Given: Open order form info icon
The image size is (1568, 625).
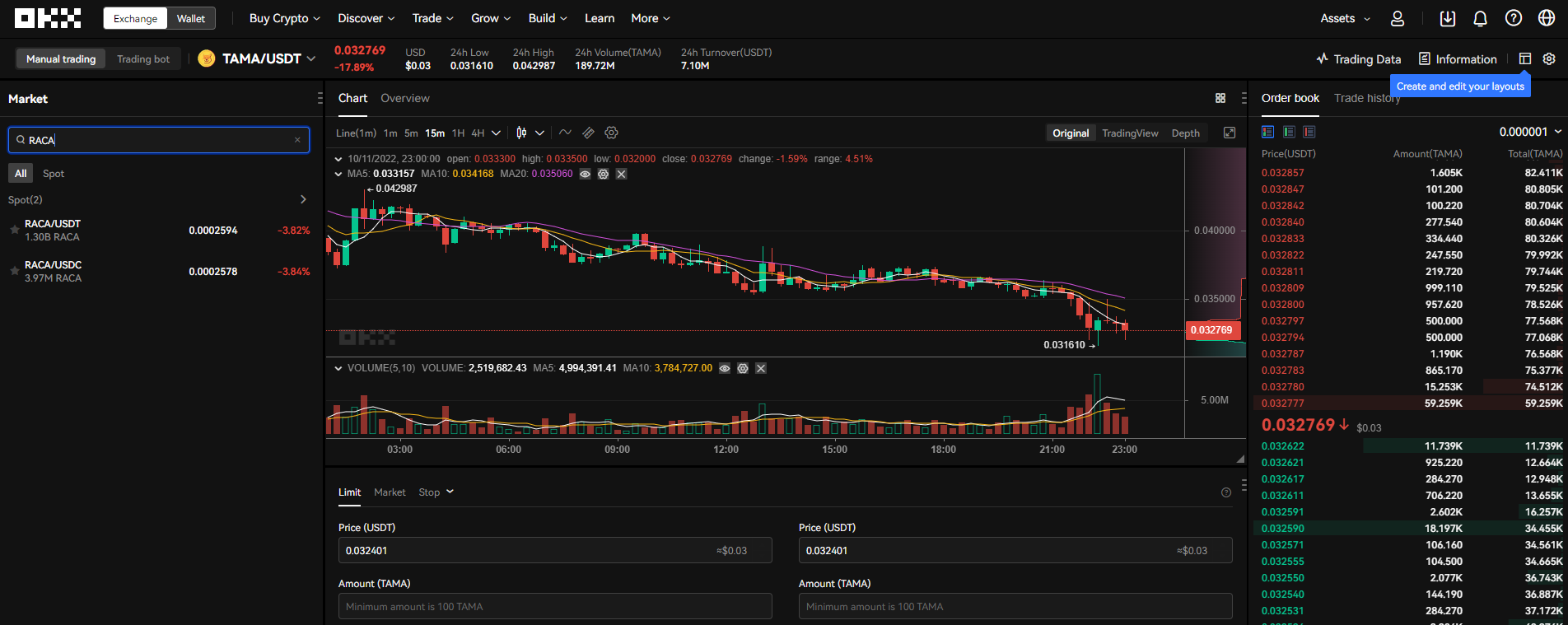Looking at the screenshot, I should coord(1226,492).
